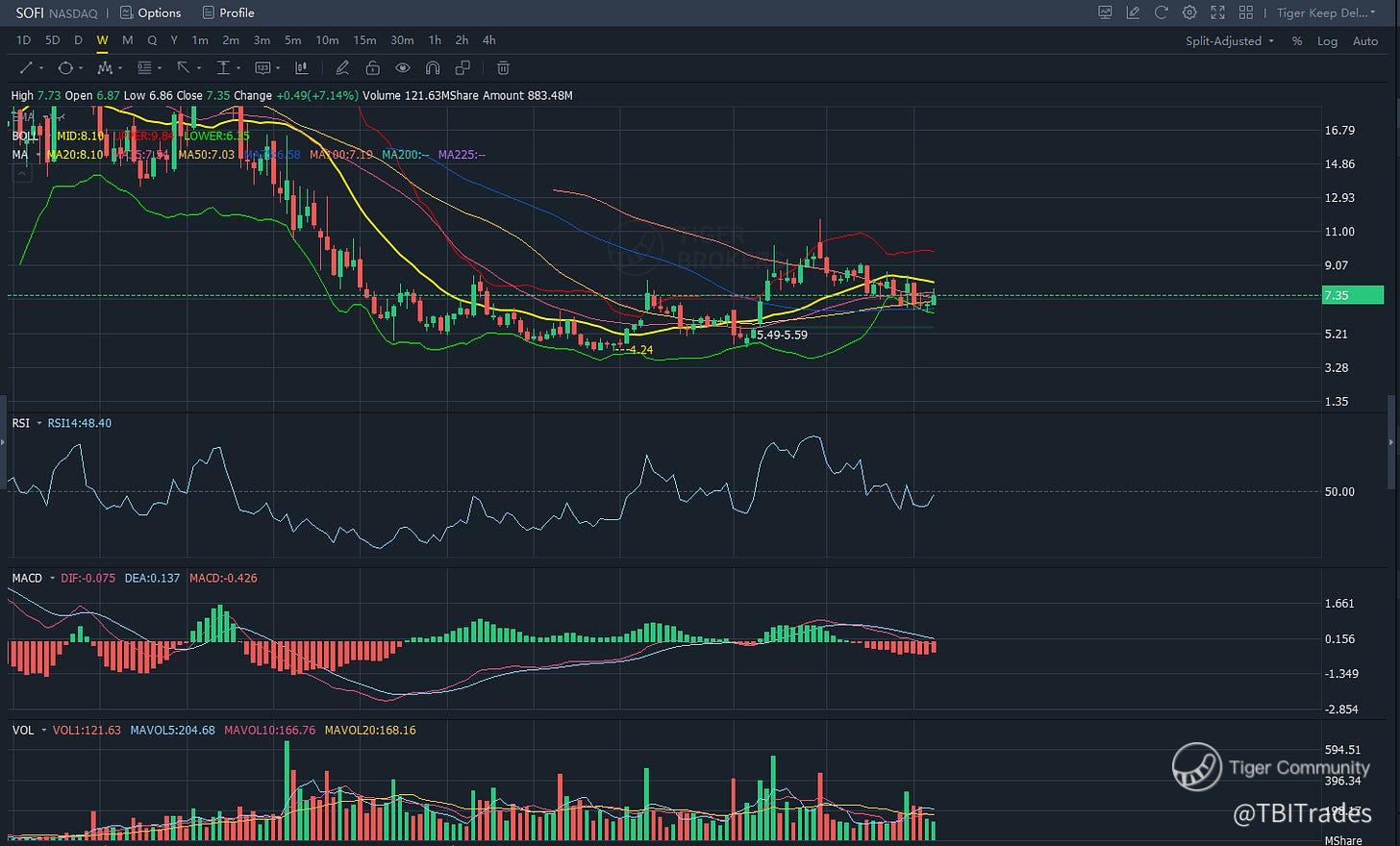The height and width of the screenshot is (846, 1400).
Task: Open the MA indicator dropdown
Action: pos(38,154)
